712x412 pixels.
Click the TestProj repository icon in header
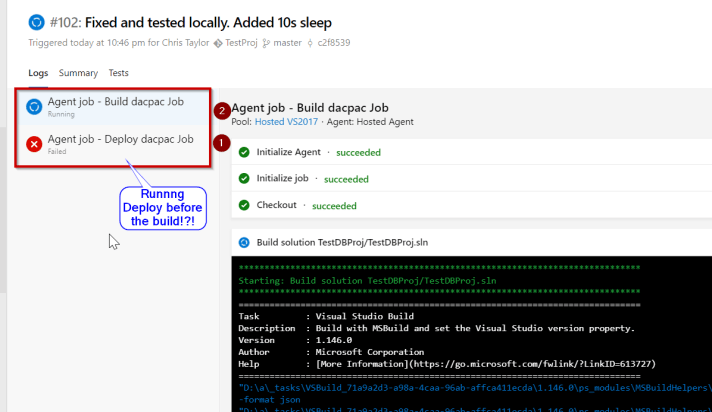[x=218, y=44]
